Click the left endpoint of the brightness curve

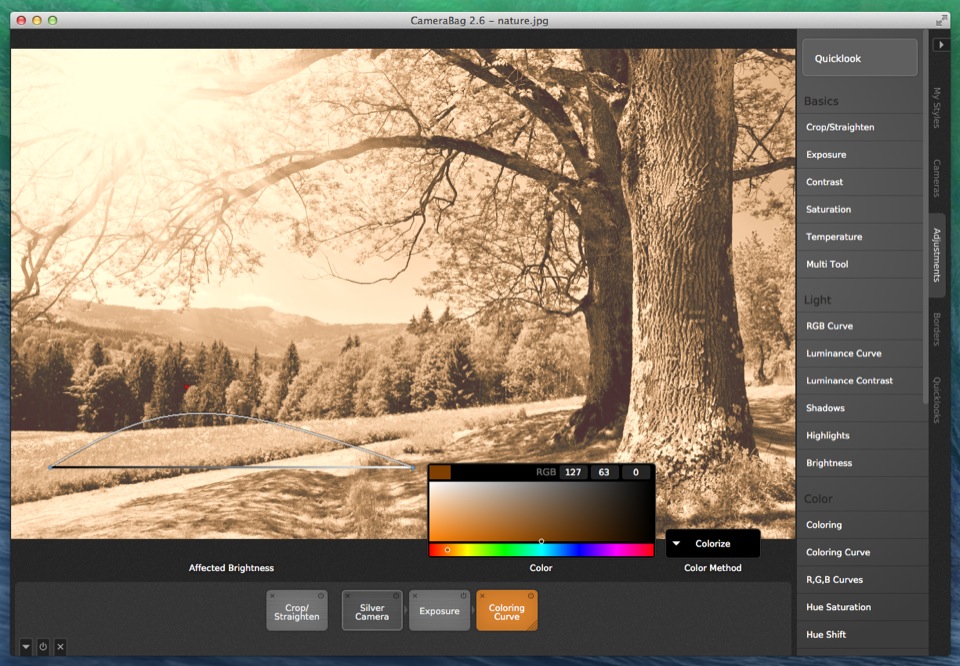pyautogui.click(x=50, y=468)
